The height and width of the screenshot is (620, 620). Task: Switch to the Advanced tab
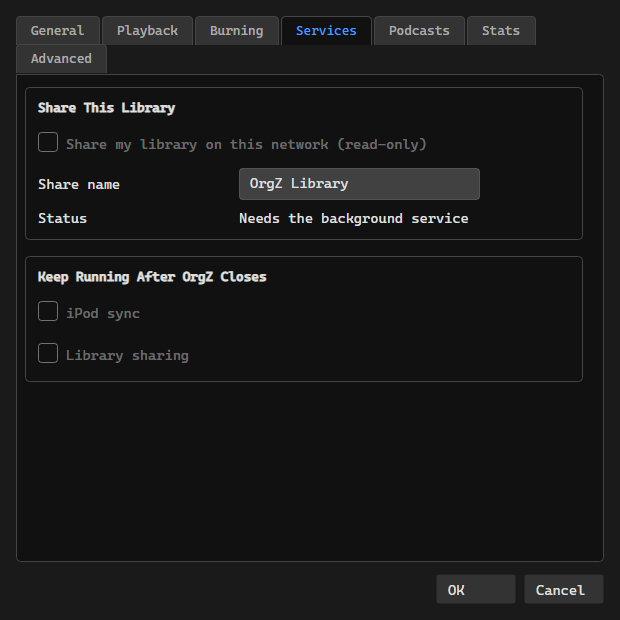[x=61, y=59]
